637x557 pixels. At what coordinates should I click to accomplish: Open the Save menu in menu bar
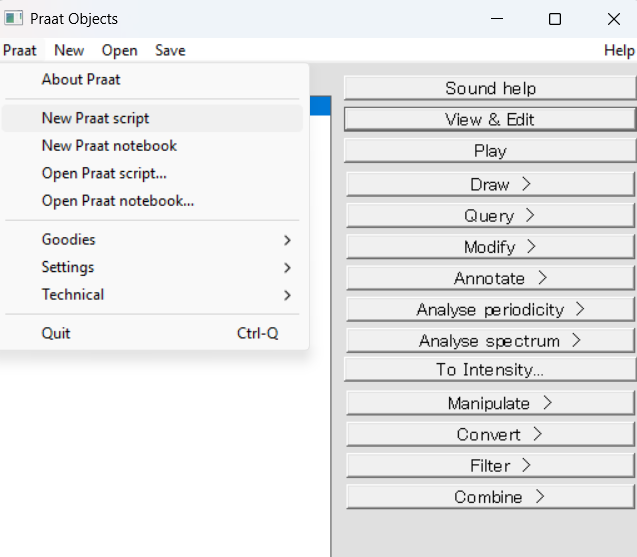pyautogui.click(x=170, y=50)
